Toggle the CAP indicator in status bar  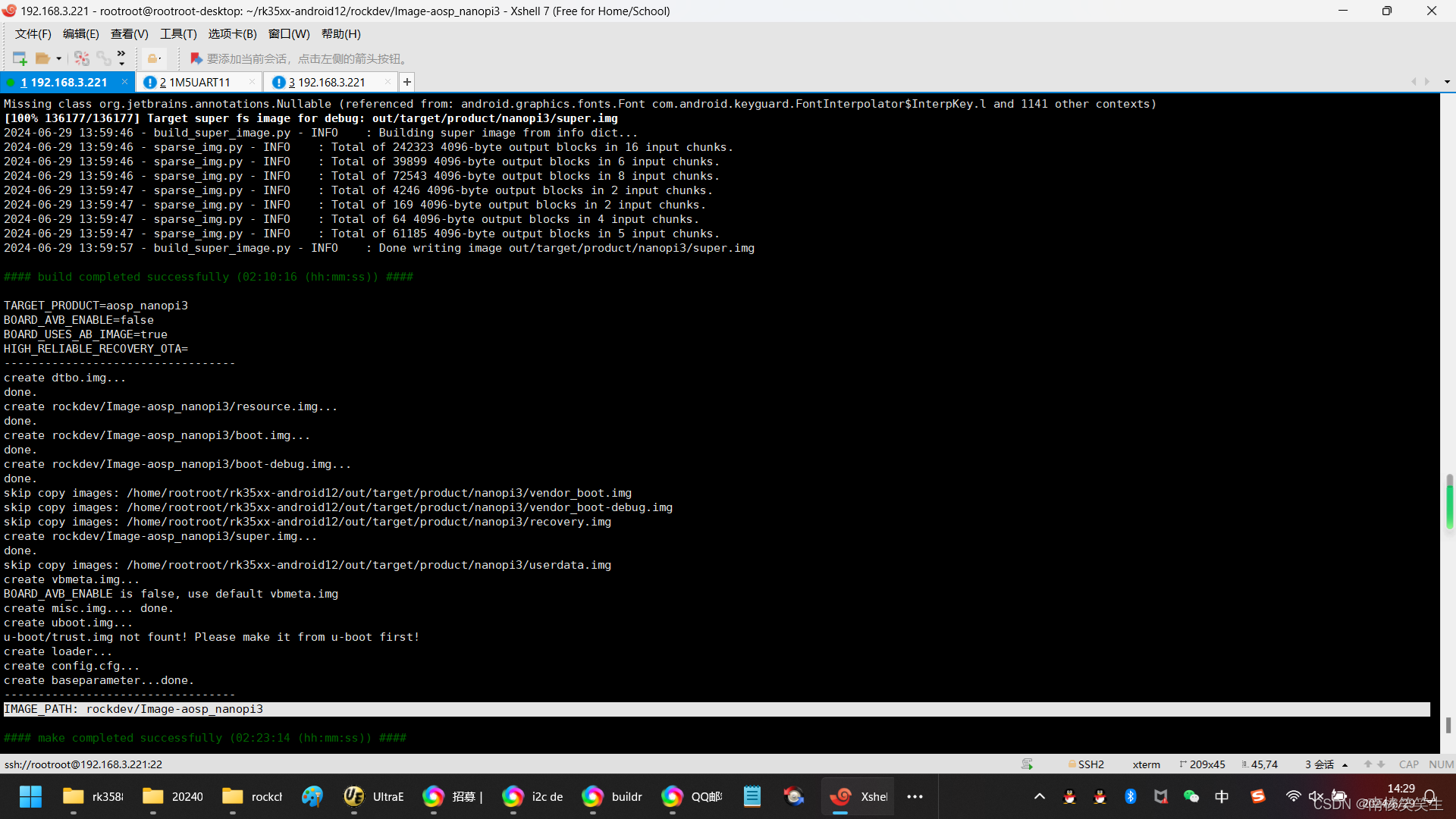[1409, 764]
